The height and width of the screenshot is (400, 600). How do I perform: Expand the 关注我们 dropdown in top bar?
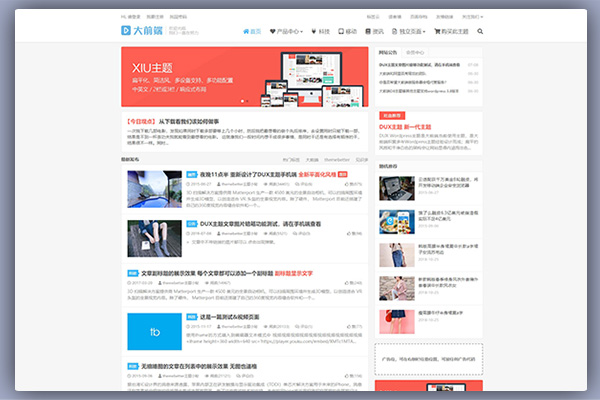pos(472,17)
